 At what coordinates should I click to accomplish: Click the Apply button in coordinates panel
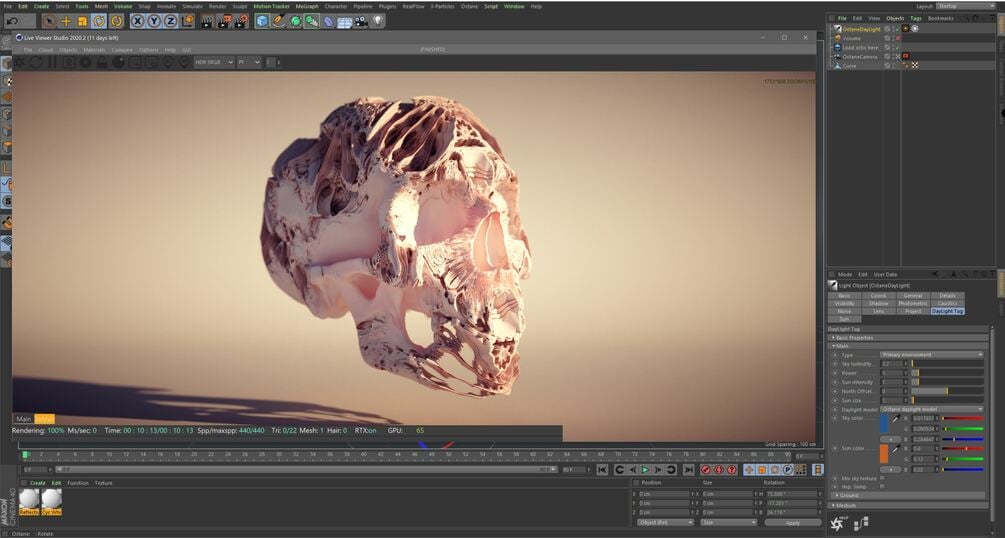(x=792, y=522)
